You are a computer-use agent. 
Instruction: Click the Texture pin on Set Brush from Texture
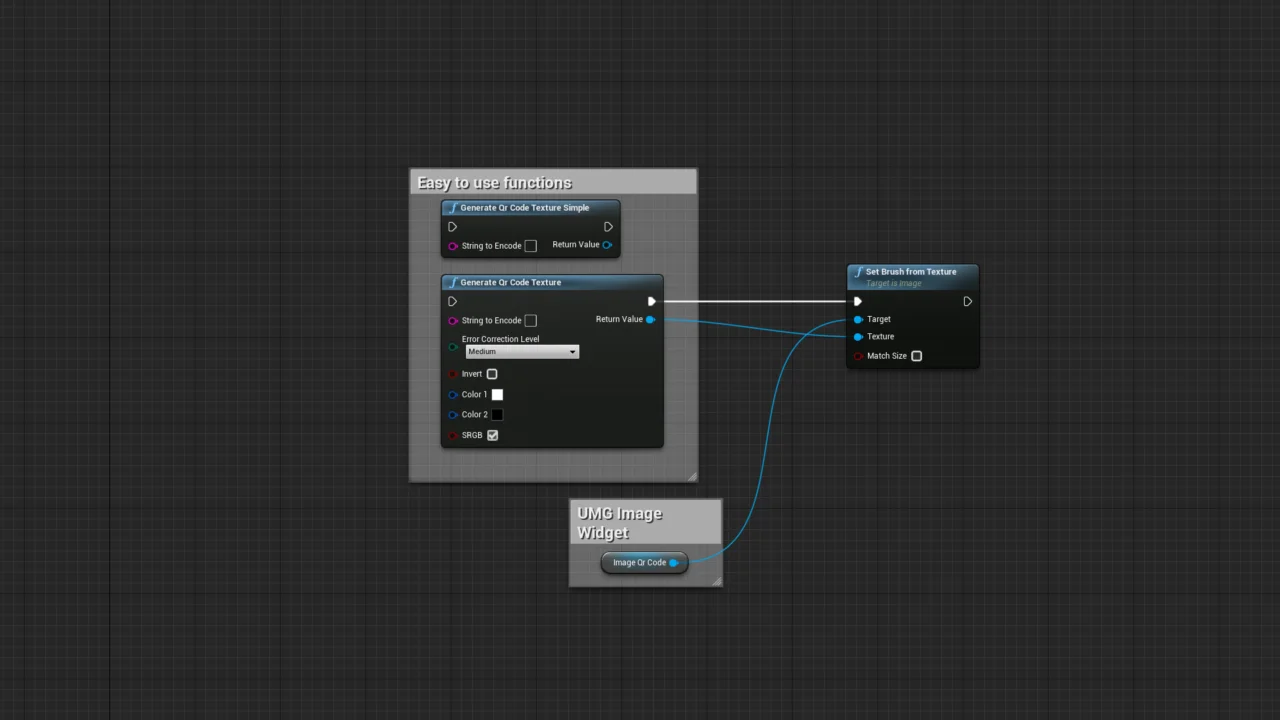pos(858,337)
